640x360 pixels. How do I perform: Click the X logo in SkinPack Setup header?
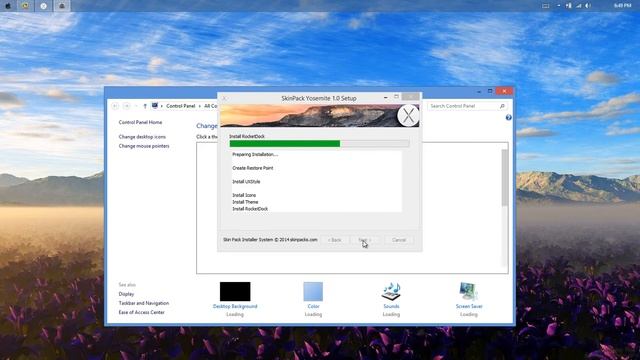coord(408,116)
